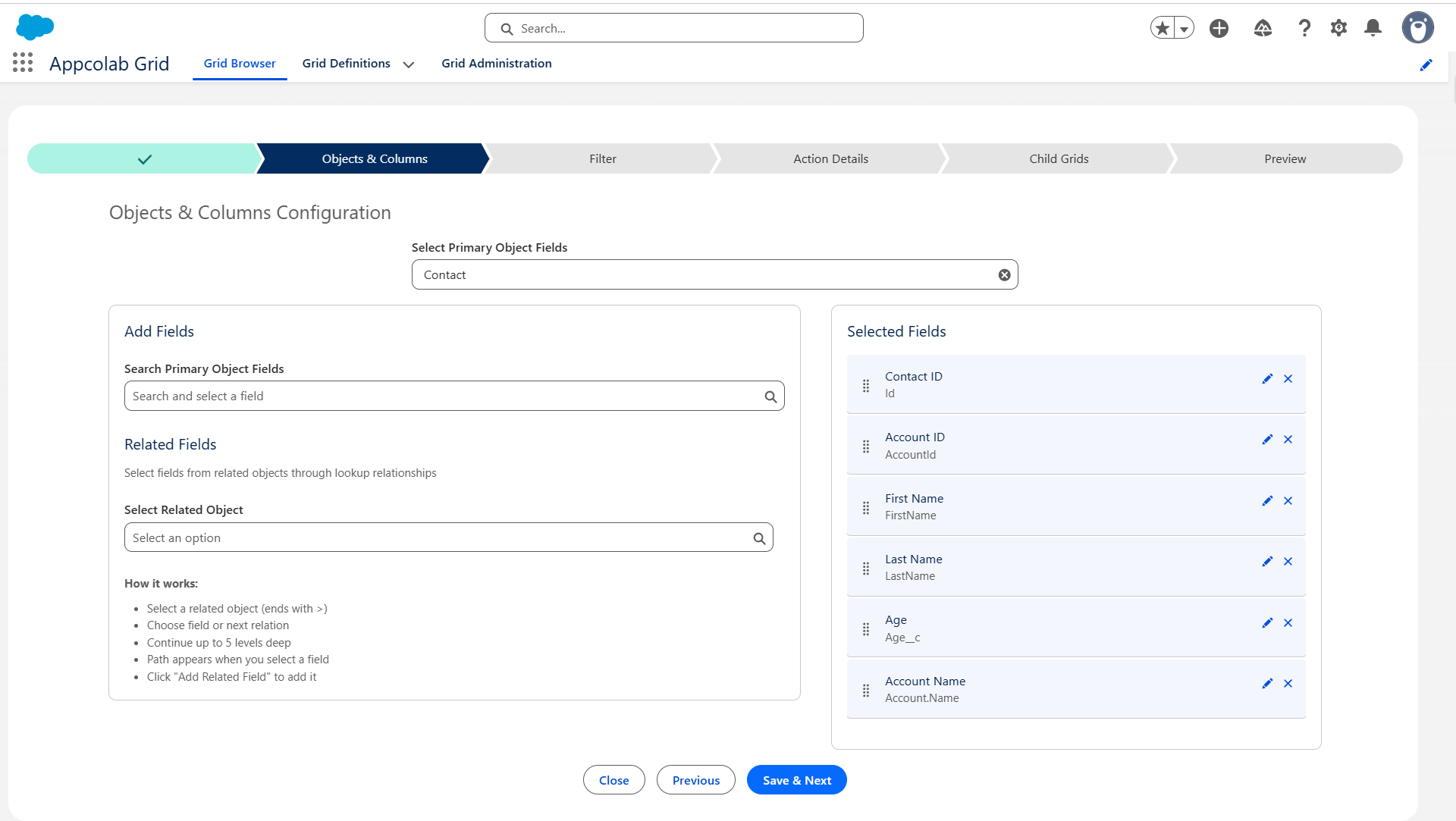Click the 'Continue up to 5 levels deep' text

tap(219, 643)
